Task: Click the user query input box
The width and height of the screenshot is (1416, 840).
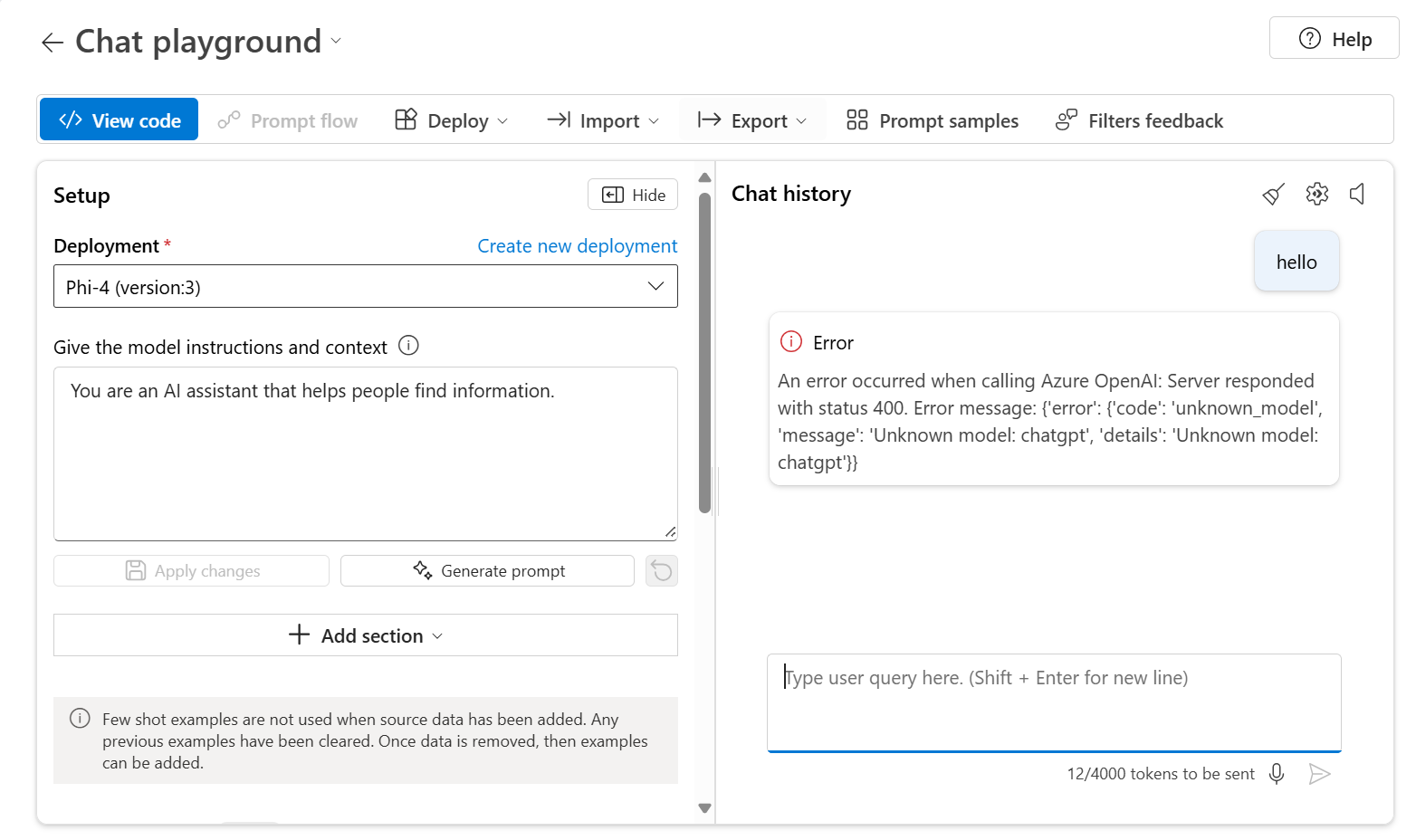Action: [1054, 702]
